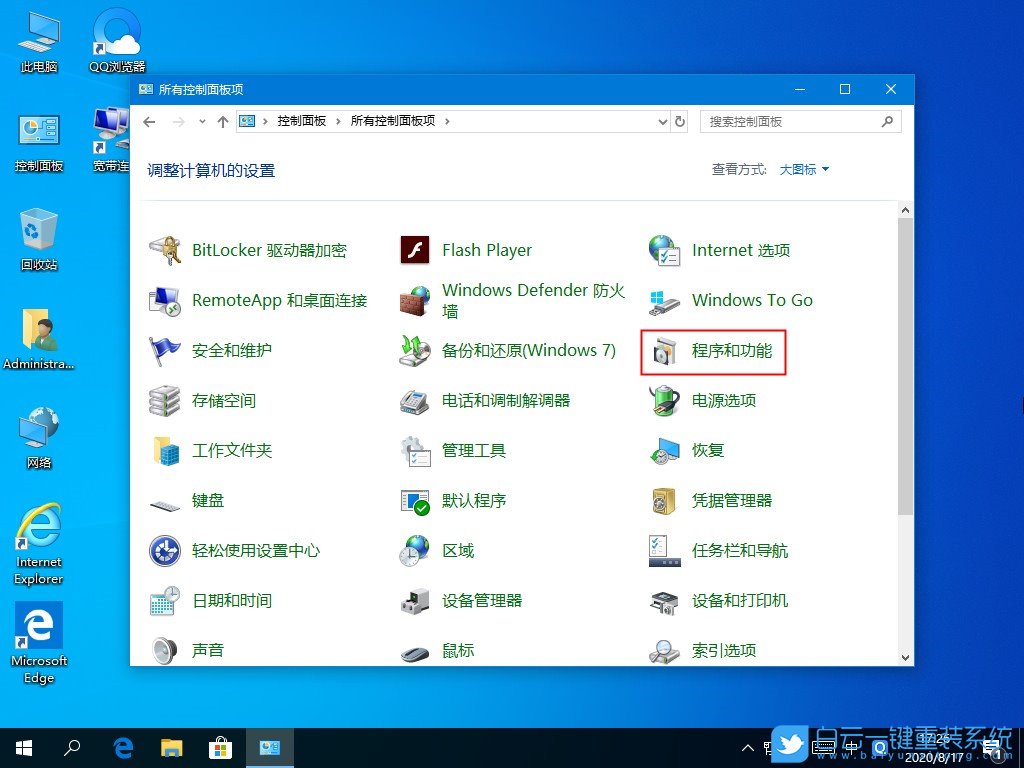Open Internet 选项

(x=740, y=250)
